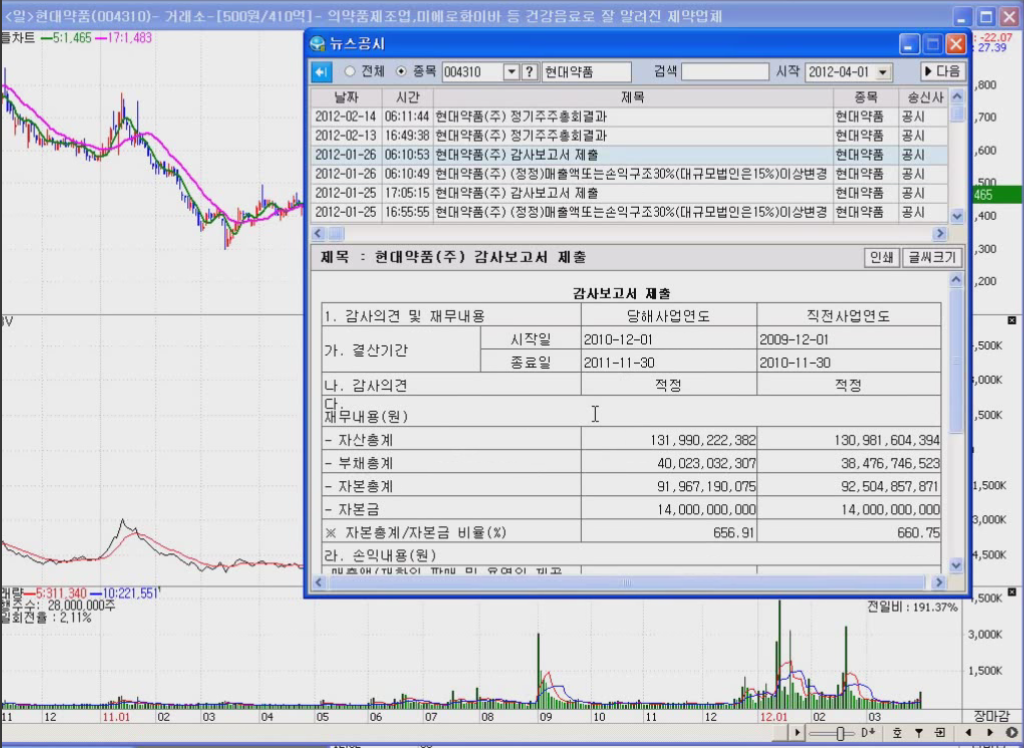Click the green 465 price tag on chart axis
Screen dimensions: 1024x748
pos(997,195)
